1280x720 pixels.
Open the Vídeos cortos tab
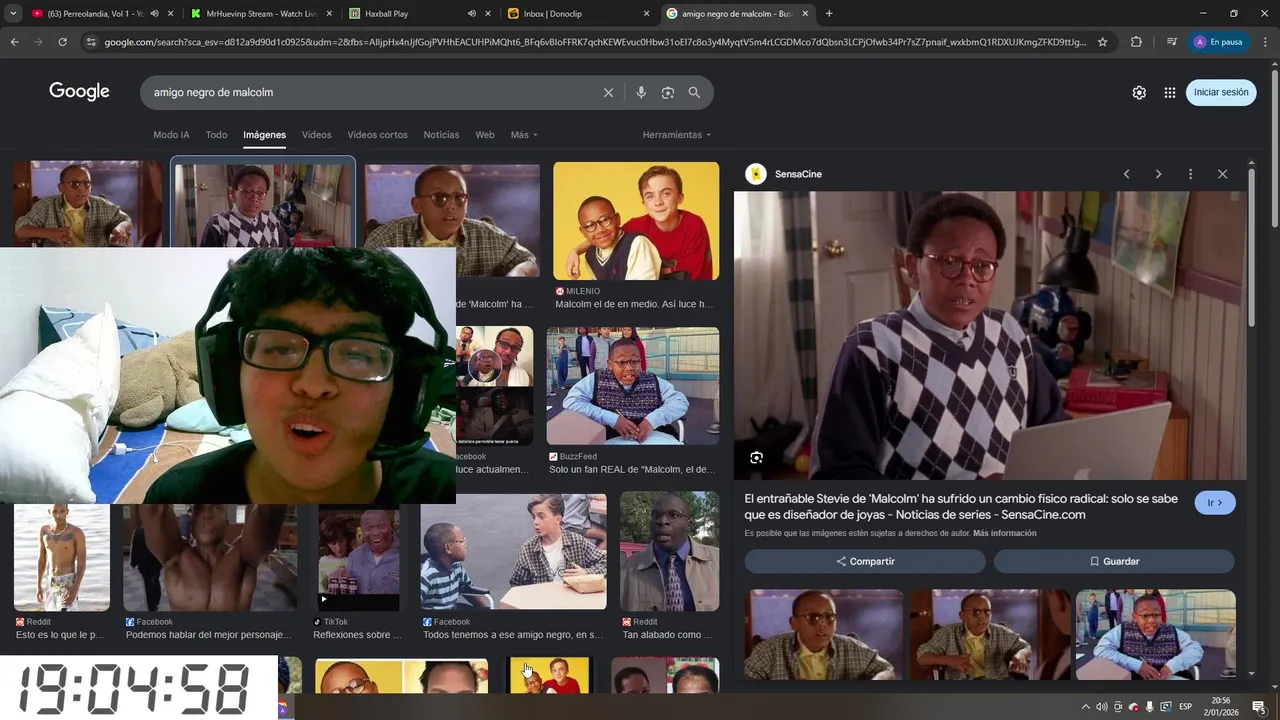click(377, 135)
